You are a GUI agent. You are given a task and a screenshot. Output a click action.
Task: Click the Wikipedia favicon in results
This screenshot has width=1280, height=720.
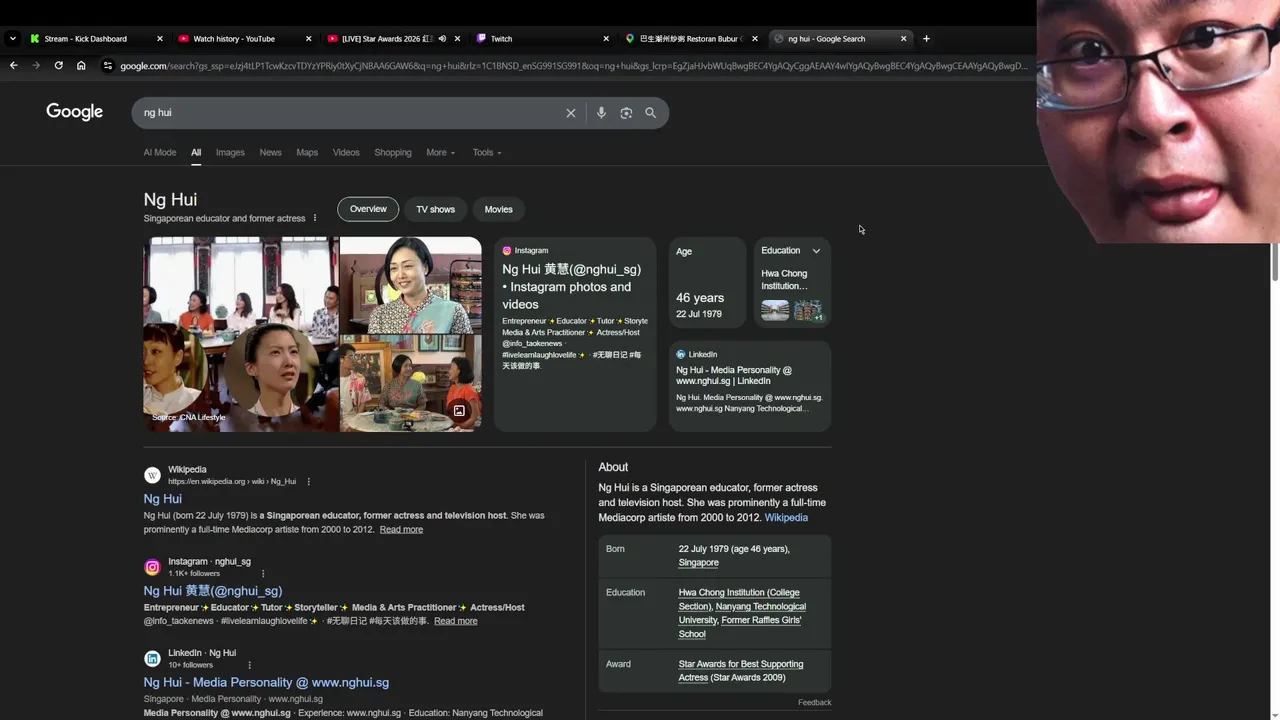coord(152,476)
